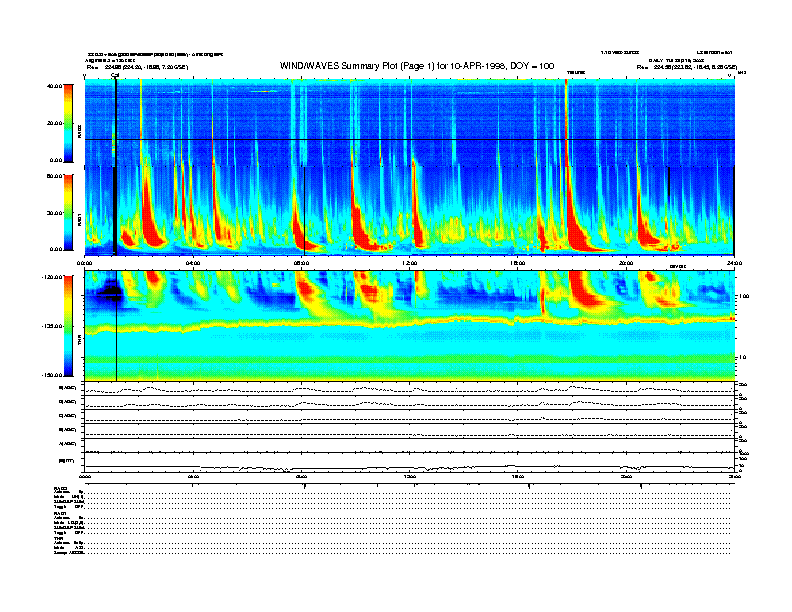Click the 40.00 label on RAD2 scale
This screenshot has height=612, width=792.
point(54,86)
